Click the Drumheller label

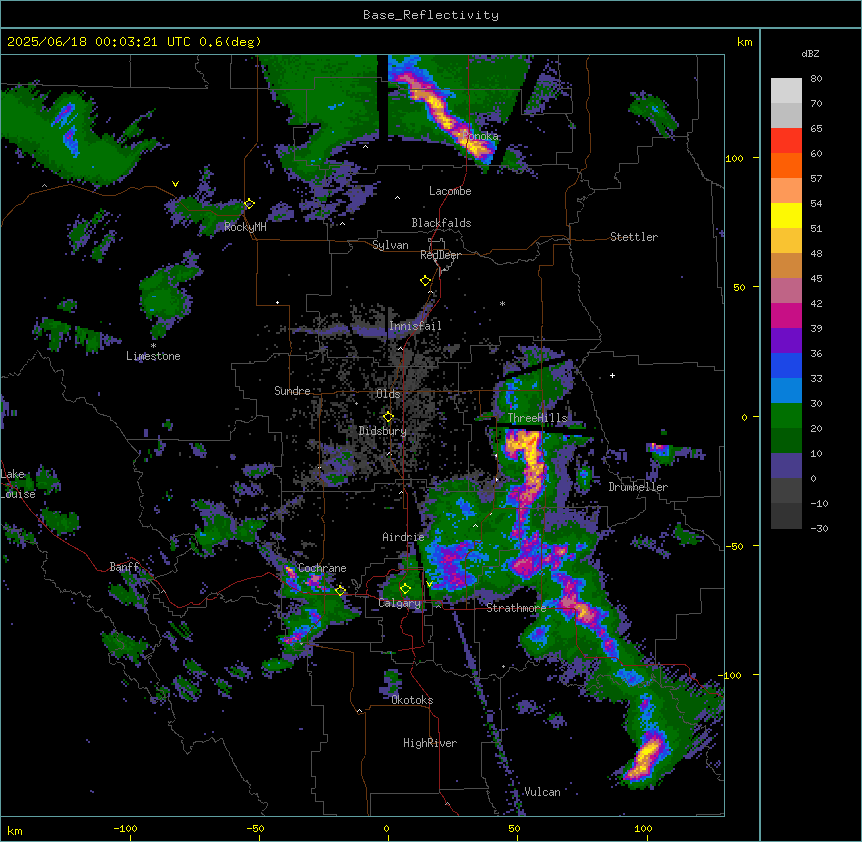pos(638,487)
